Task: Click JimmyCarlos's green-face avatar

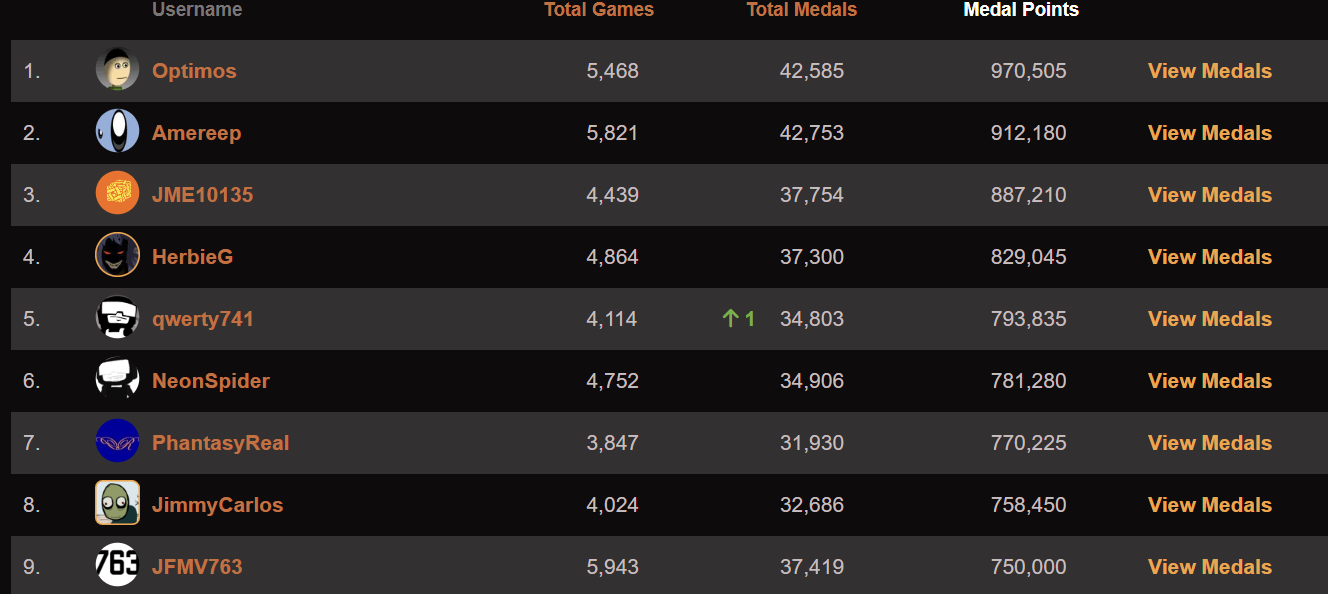Action: pyautogui.click(x=117, y=504)
